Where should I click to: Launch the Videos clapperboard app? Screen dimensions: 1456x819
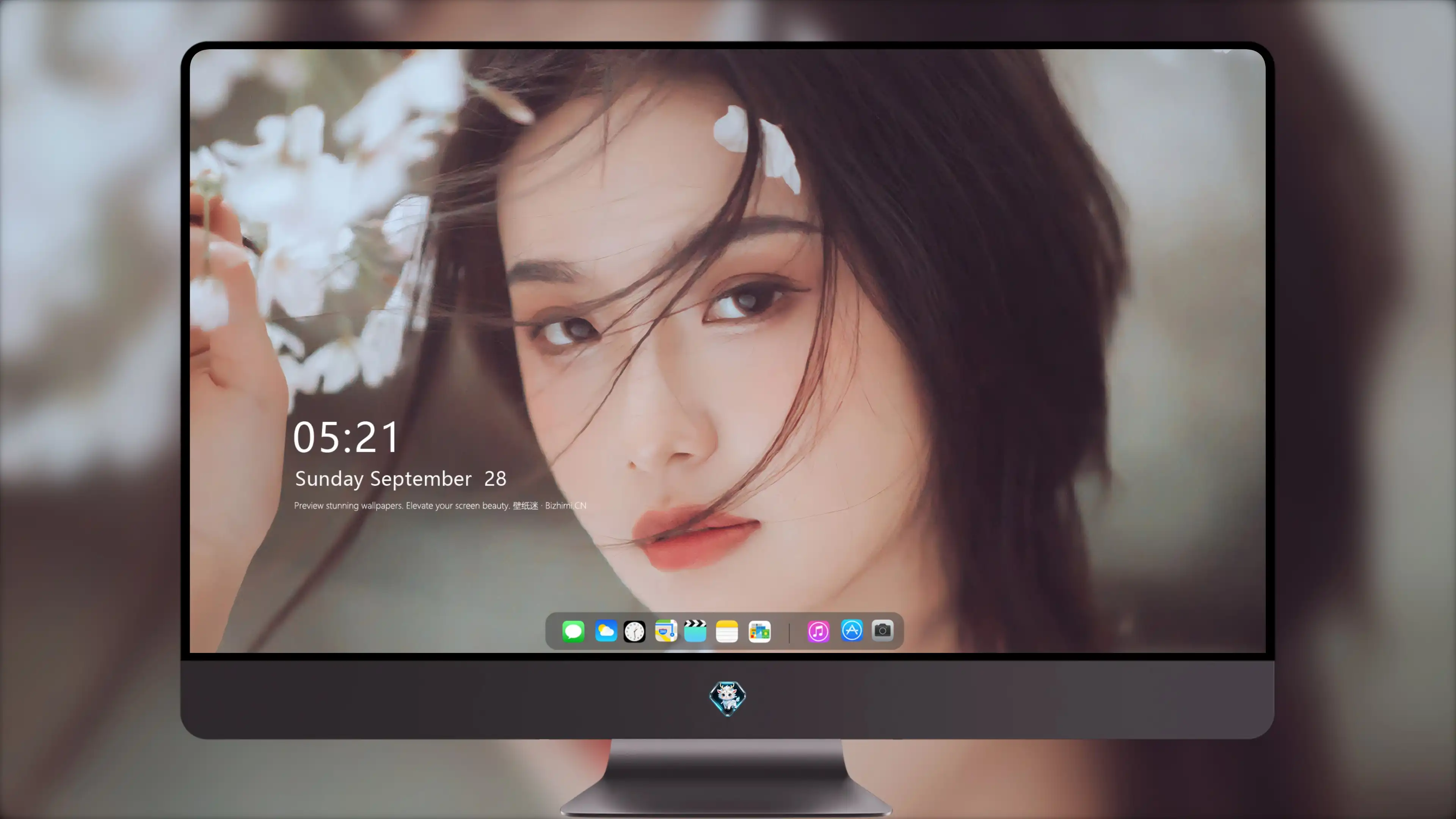[695, 631]
